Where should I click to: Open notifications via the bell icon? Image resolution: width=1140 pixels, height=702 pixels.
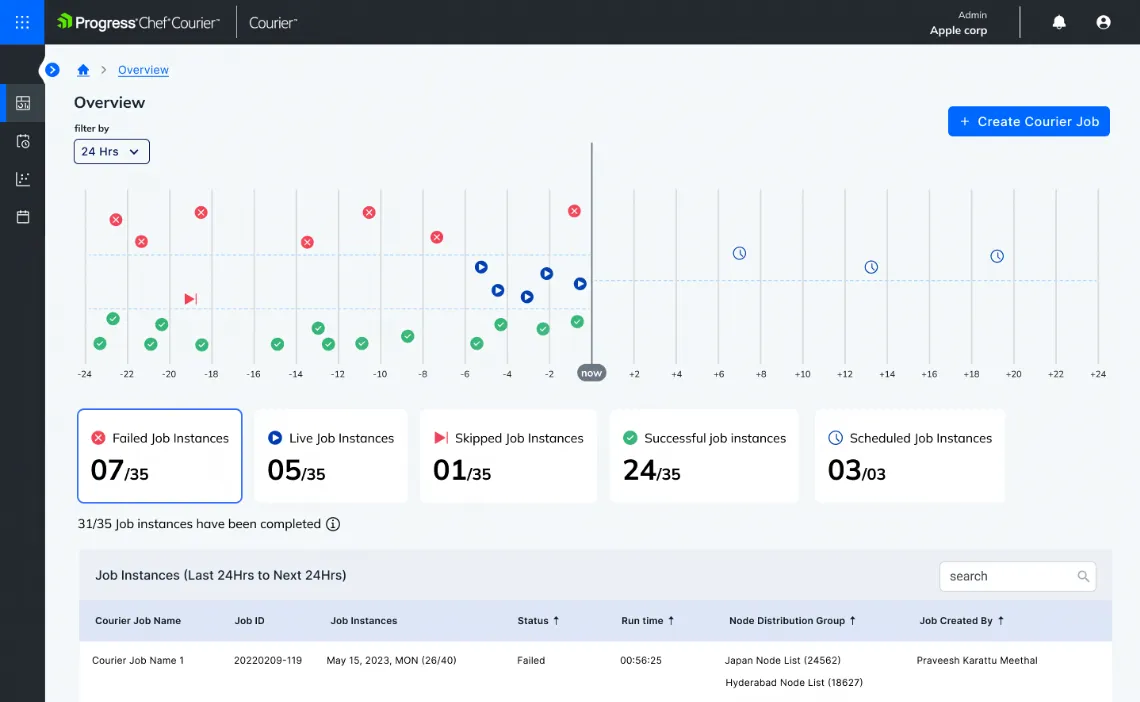[1058, 21]
